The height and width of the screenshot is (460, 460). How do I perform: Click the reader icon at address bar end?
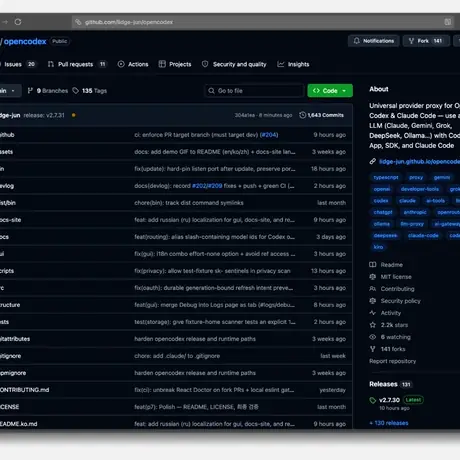[448, 22]
